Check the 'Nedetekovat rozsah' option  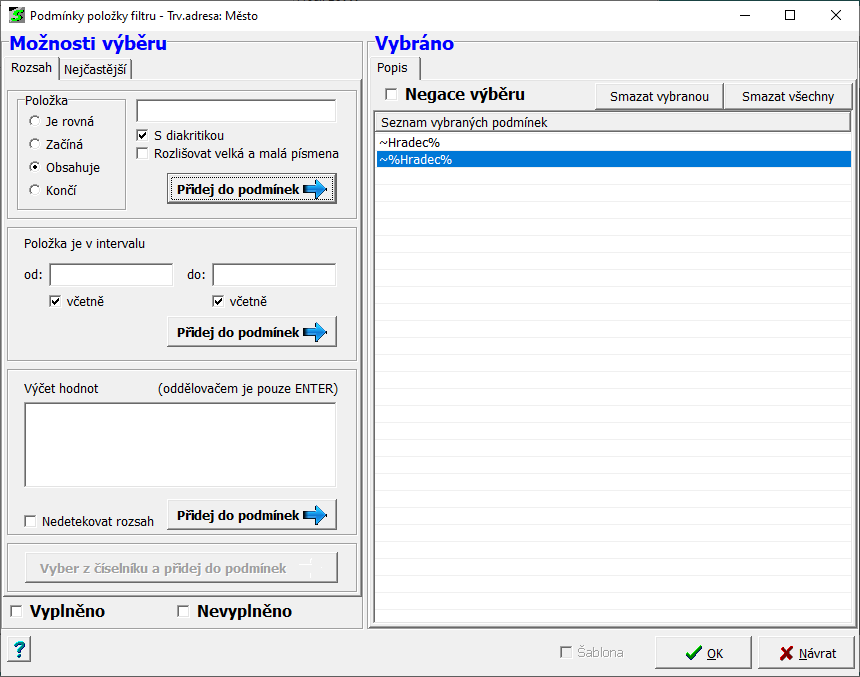point(31,521)
